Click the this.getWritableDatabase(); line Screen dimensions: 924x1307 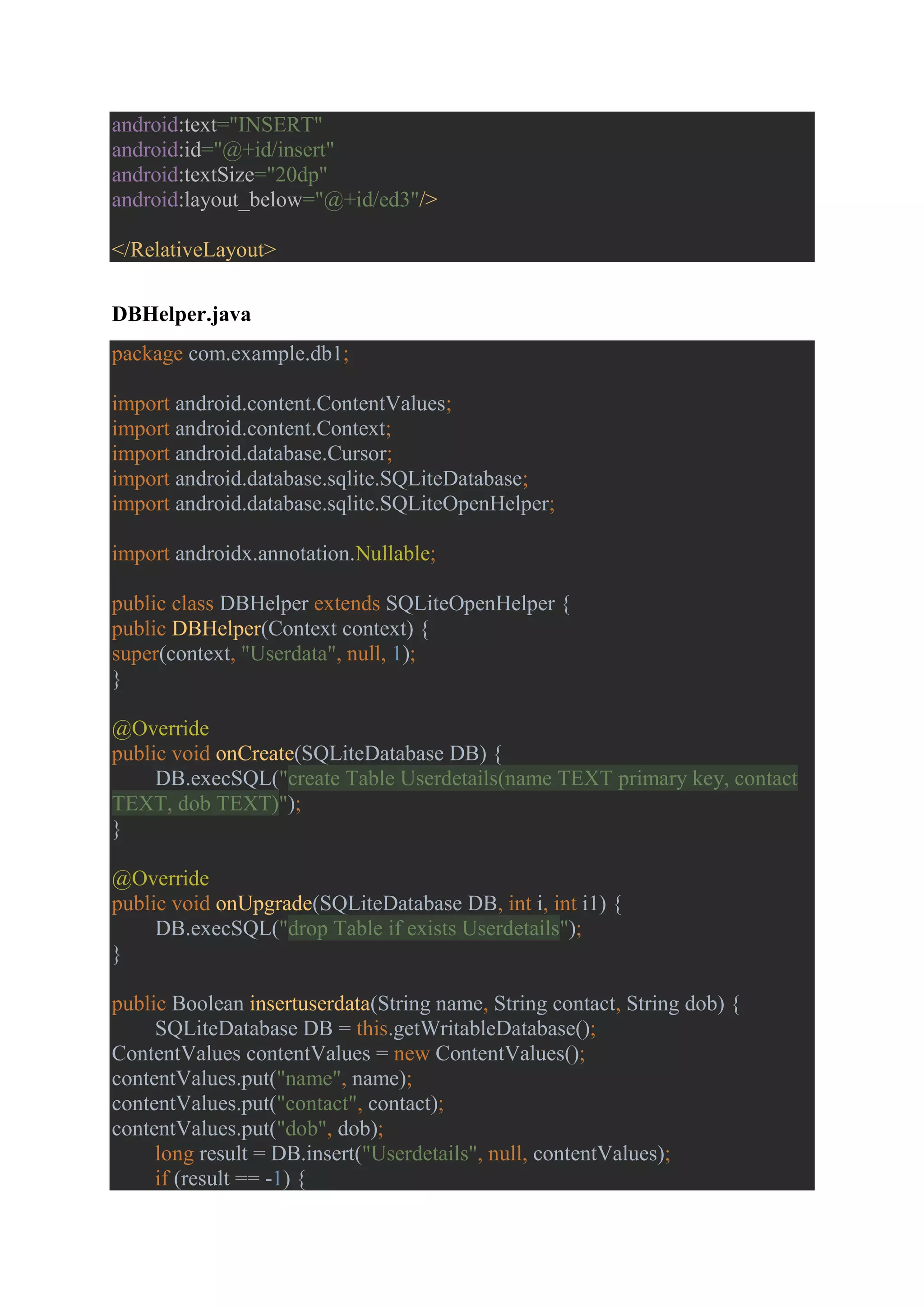pyautogui.click(x=375, y=1029)
